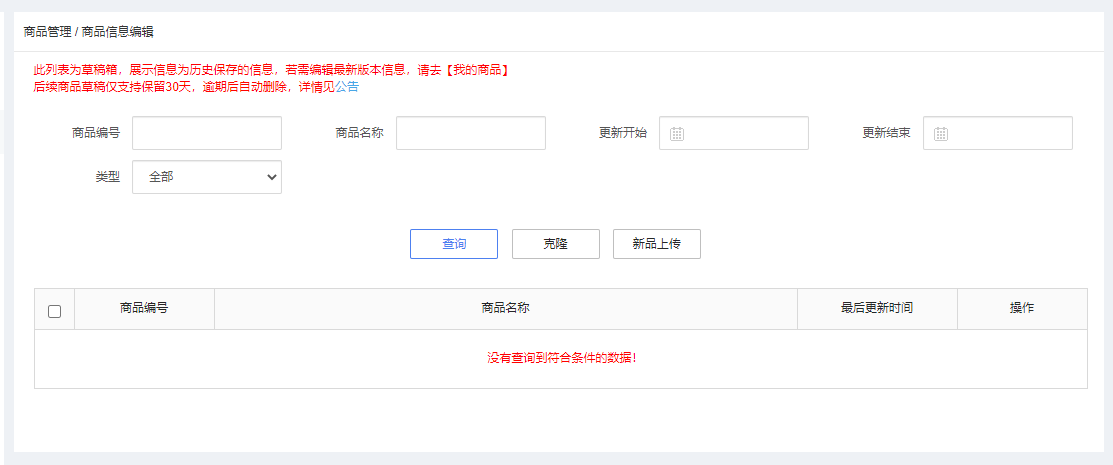Screen dimensions: 1113x465
Task: Click the 更新结束 field label
Action: [x=886, y=133]
